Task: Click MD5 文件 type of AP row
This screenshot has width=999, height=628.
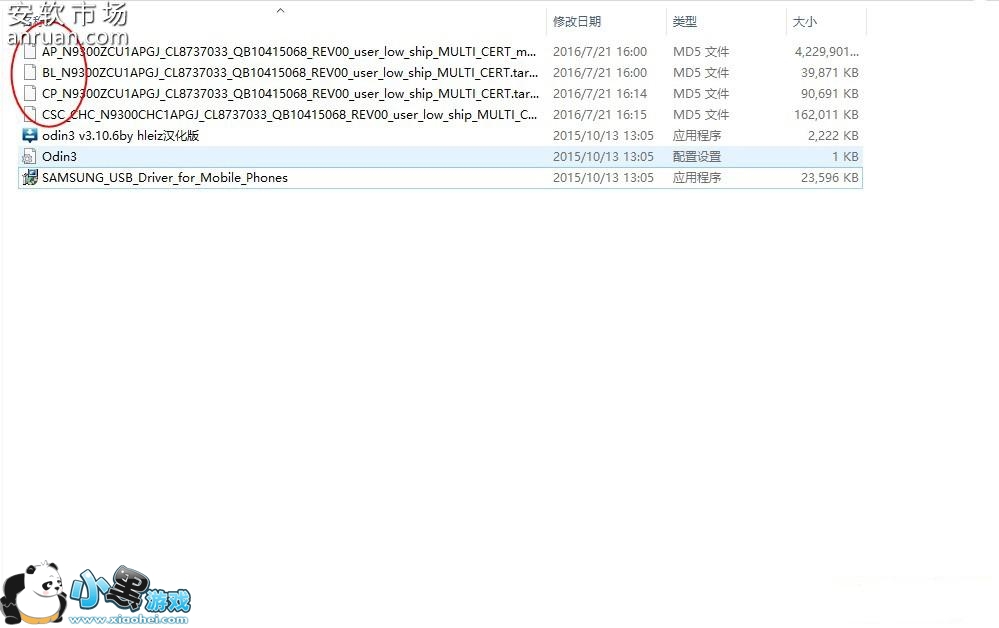Action: [x=701, y=52]
